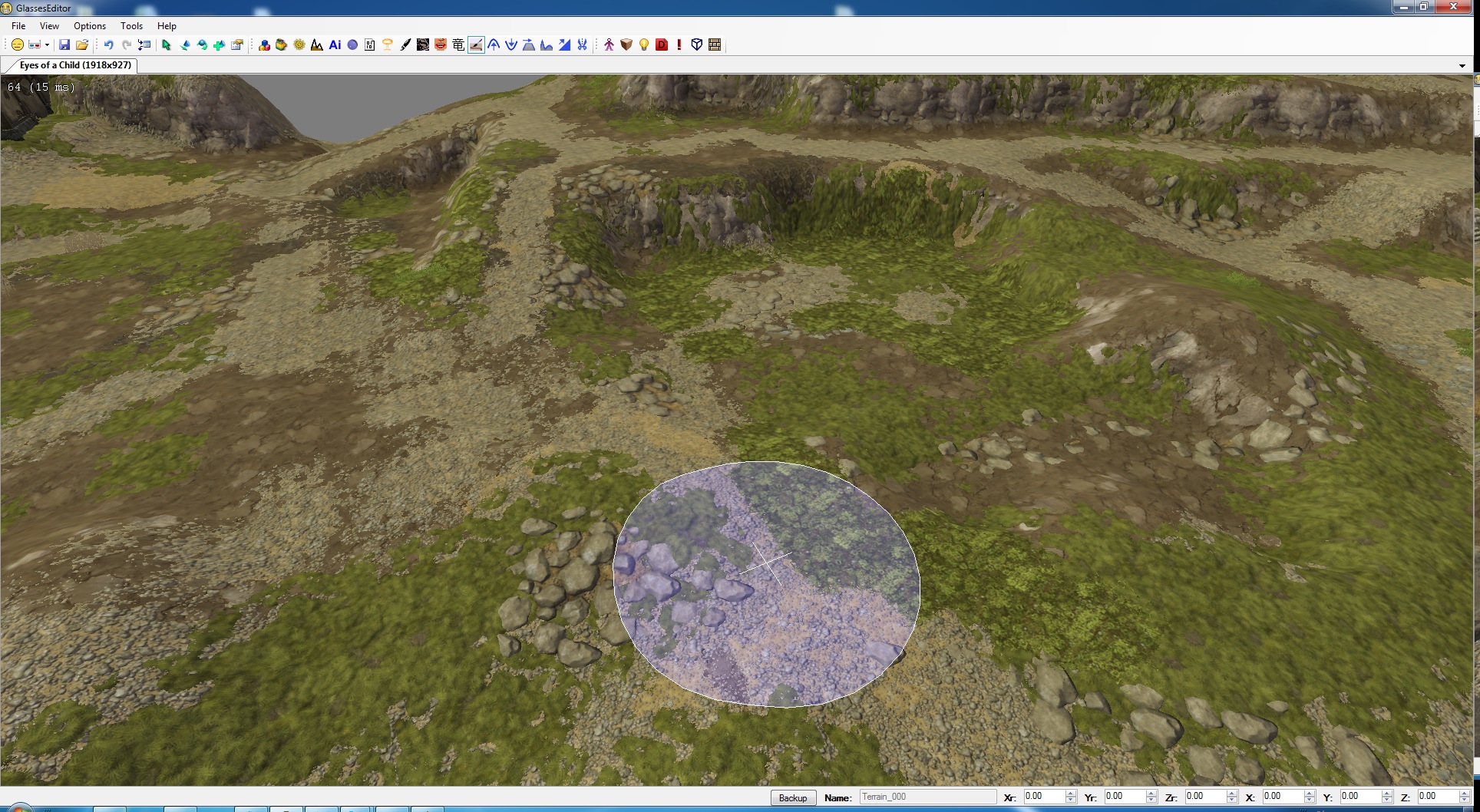Click the brick wall icon
The image size is (1480, 812).
coord(715,45)
